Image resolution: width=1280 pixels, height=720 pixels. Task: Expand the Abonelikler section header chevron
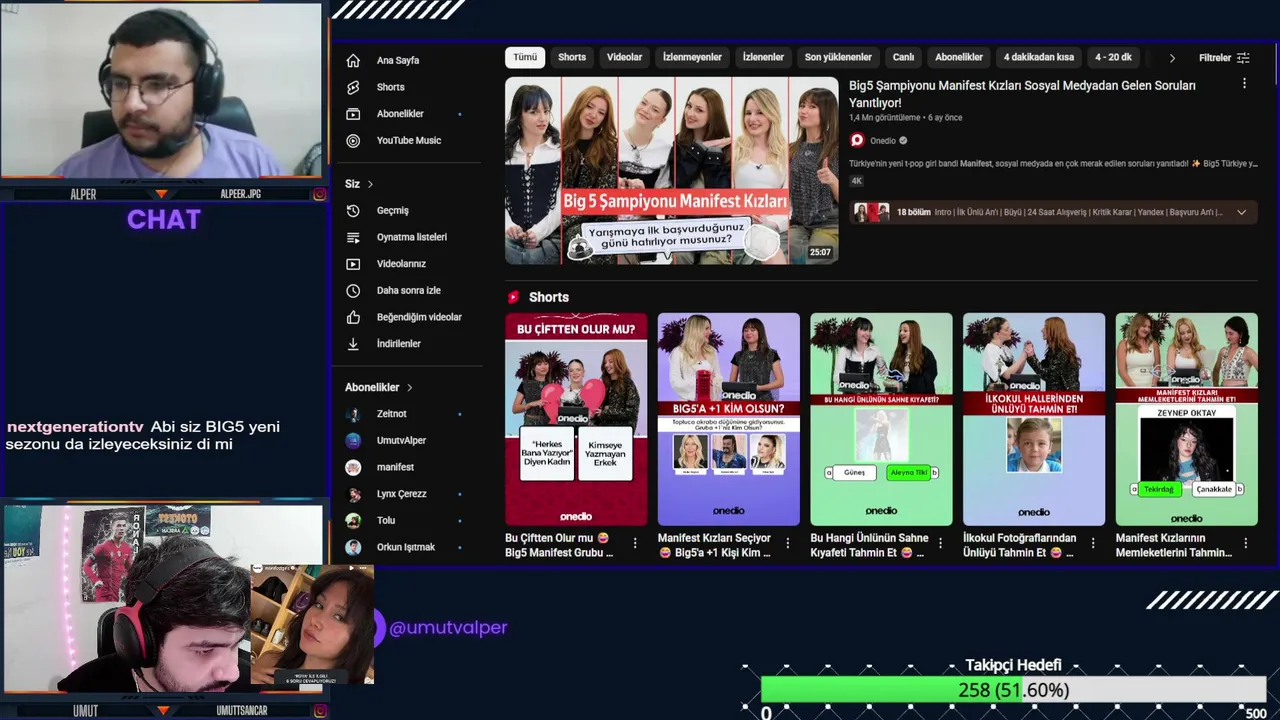[x=409, y=388]
